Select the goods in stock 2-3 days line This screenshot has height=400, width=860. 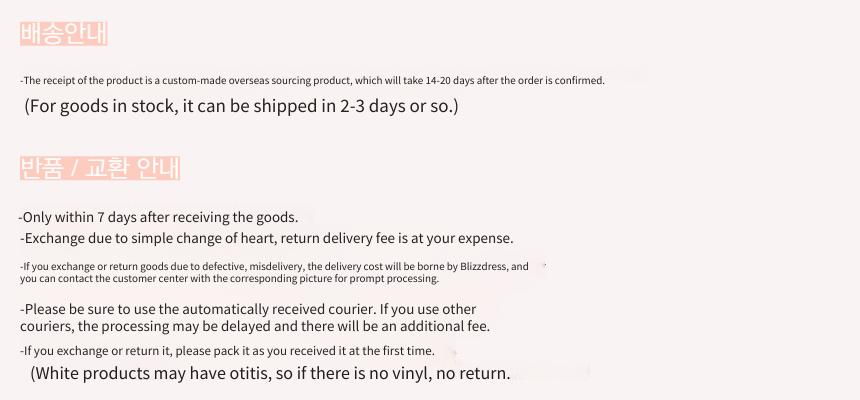click(241, 106)
